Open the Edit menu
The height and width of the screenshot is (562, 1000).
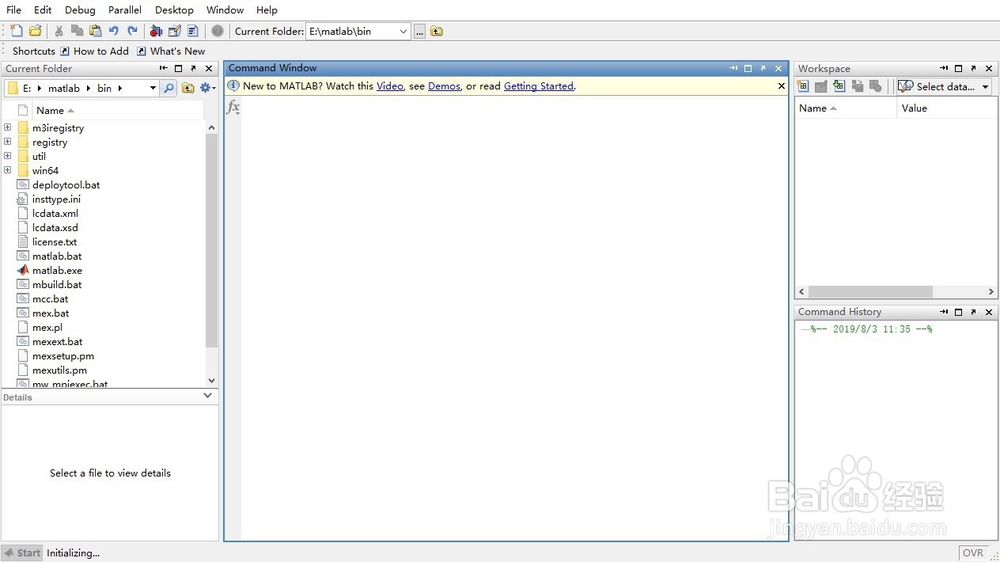coord(43,10)
